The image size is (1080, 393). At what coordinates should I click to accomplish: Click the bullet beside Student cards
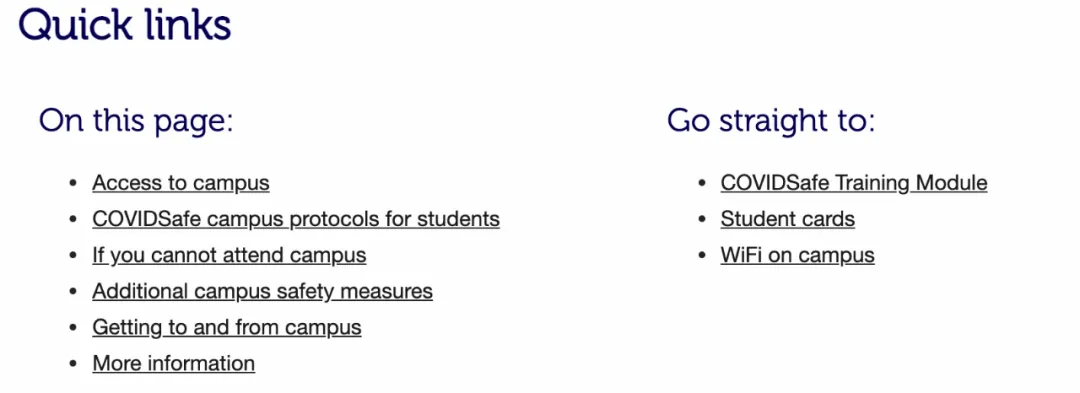tap(702, 220)
